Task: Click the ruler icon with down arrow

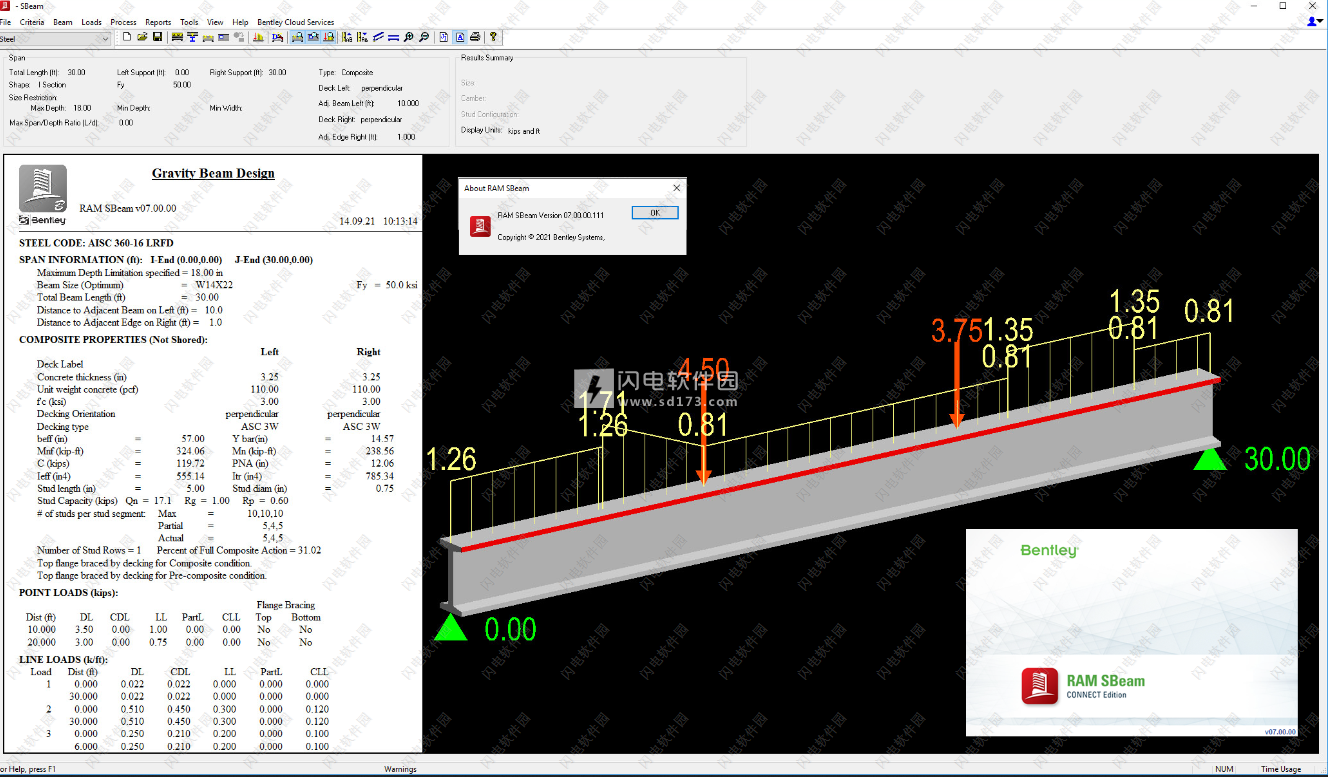Action: pos(362,37)
